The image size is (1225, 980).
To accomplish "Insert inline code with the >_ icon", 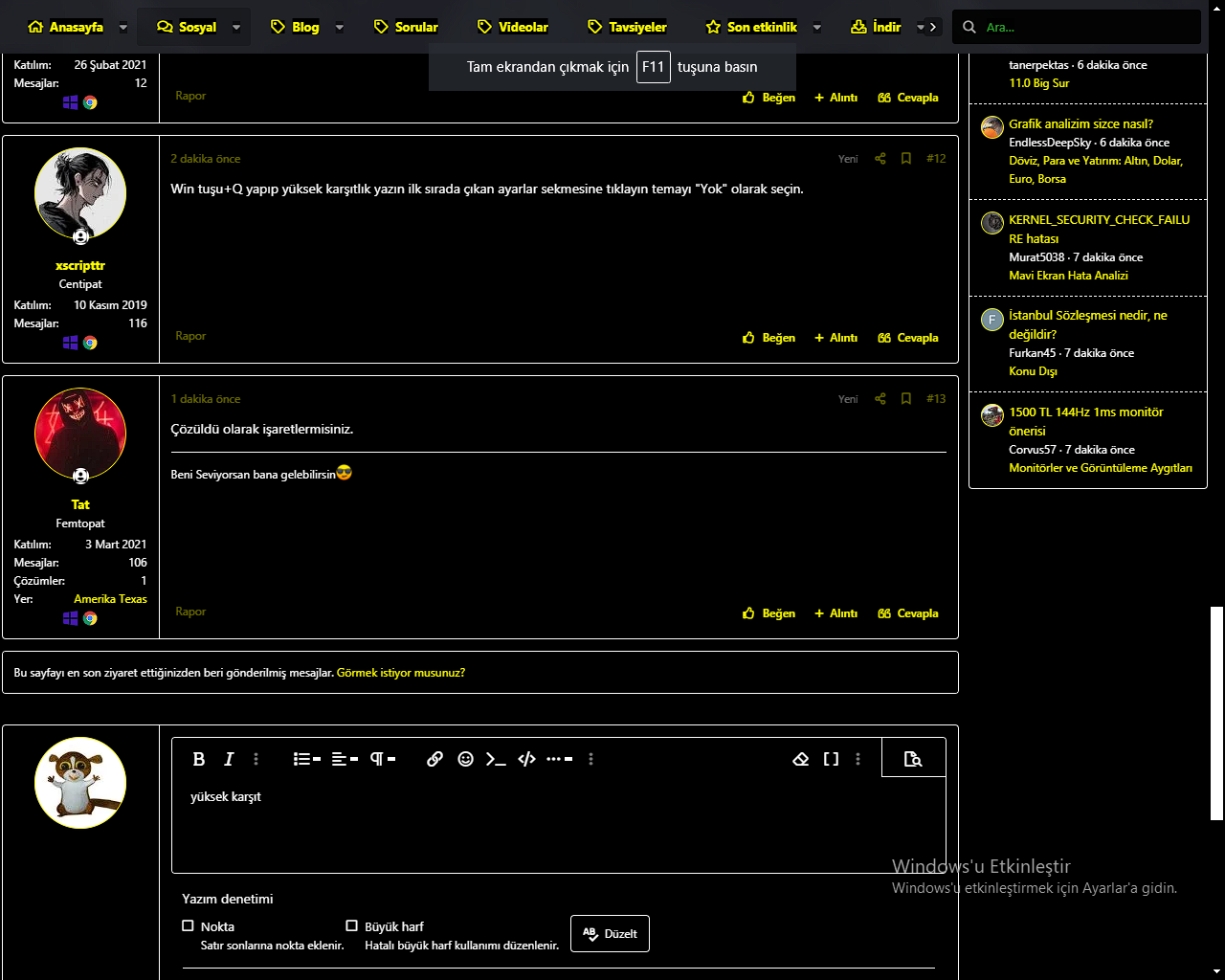I will (x=496, y=759).
